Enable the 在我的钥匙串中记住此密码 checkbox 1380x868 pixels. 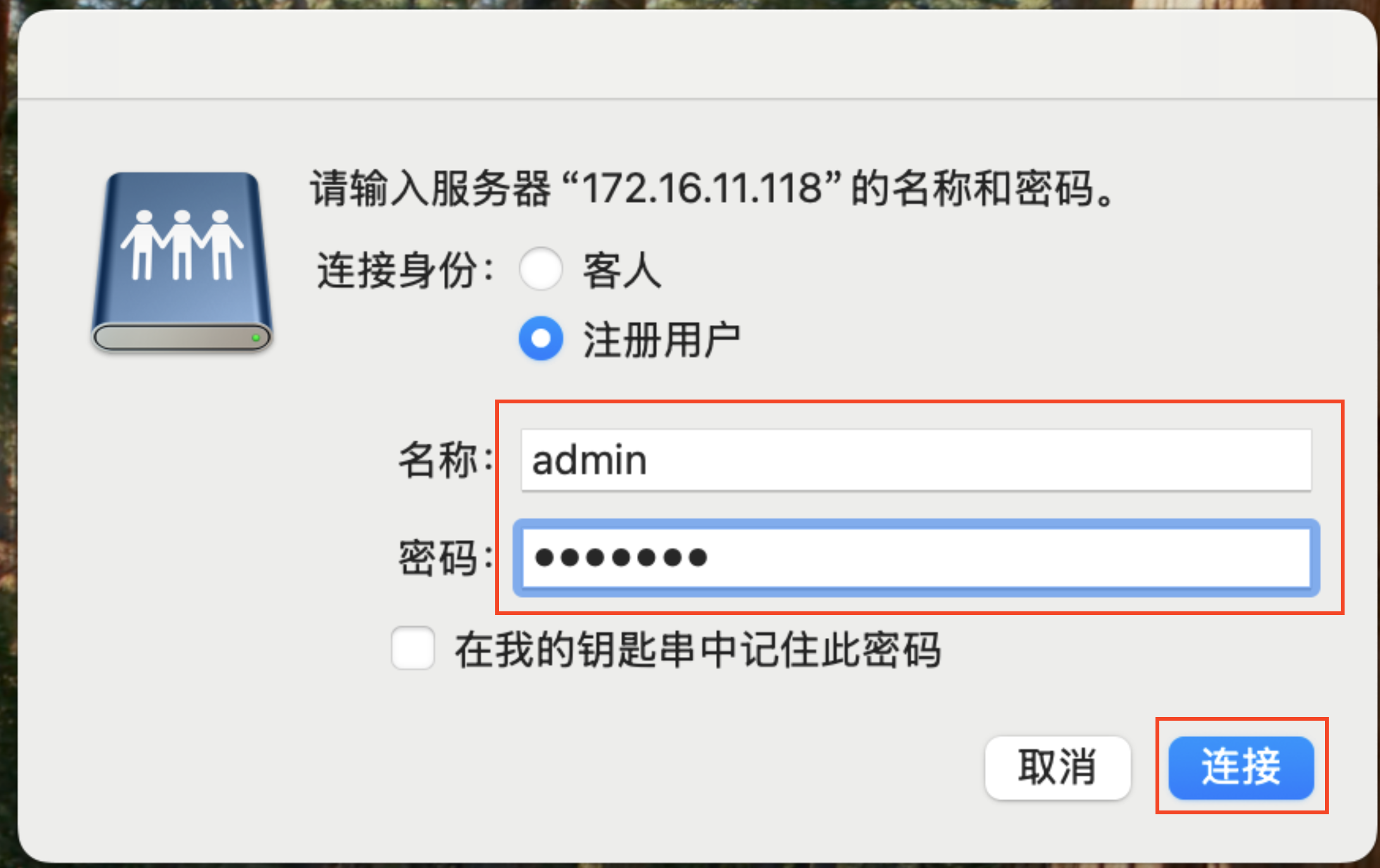tap(412, 648)
